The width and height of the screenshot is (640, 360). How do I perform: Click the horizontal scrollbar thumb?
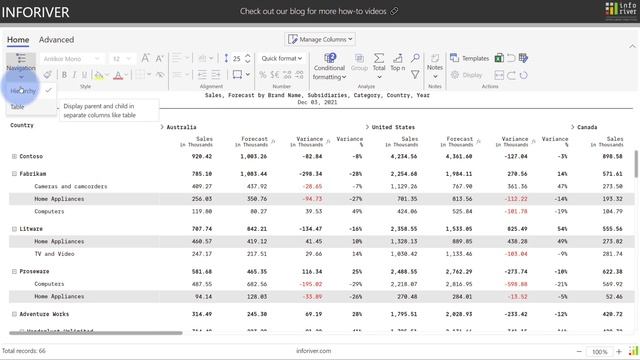pyautogui.click(x=96, y=333)
